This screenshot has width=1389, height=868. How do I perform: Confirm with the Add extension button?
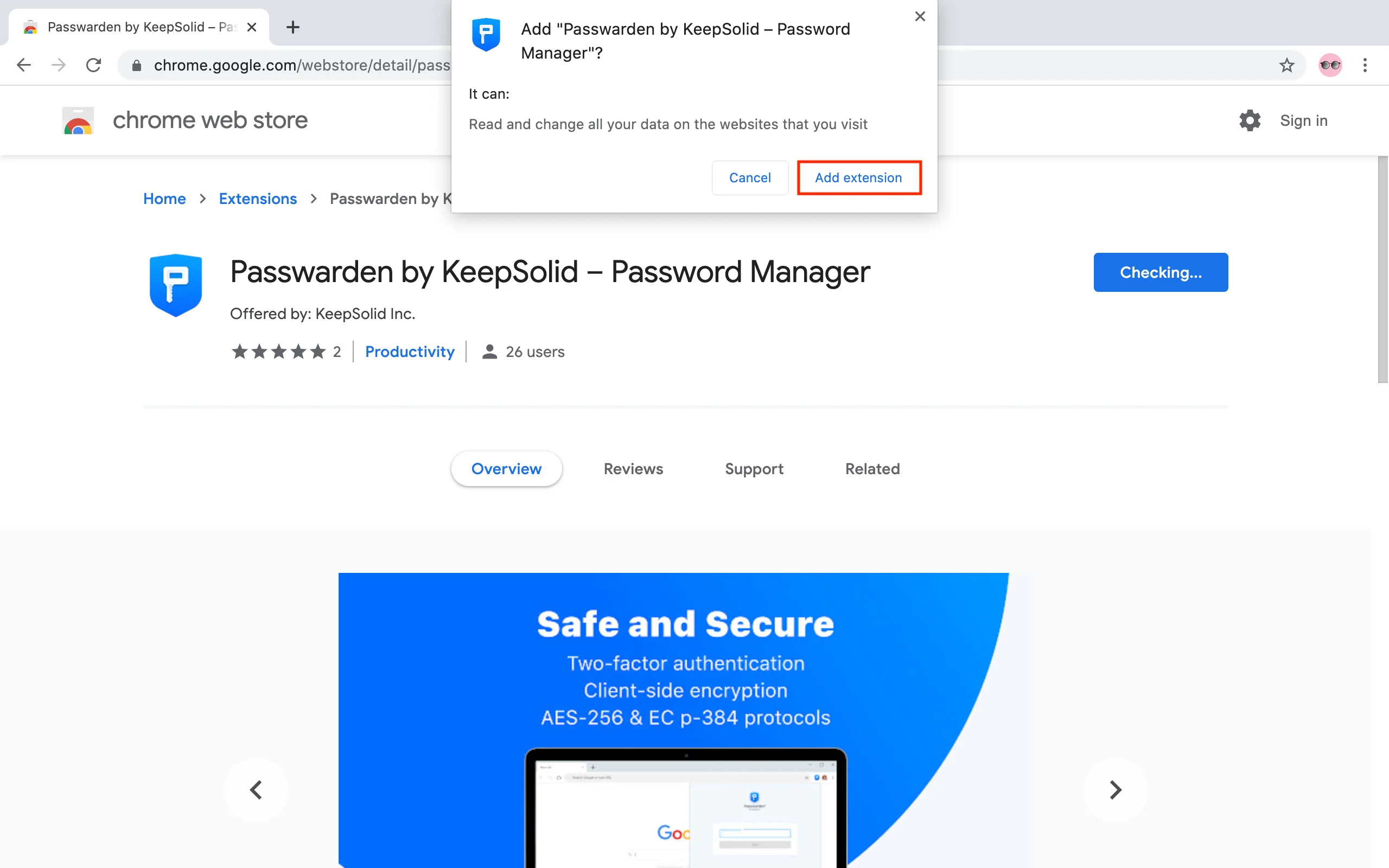[859, 178]
